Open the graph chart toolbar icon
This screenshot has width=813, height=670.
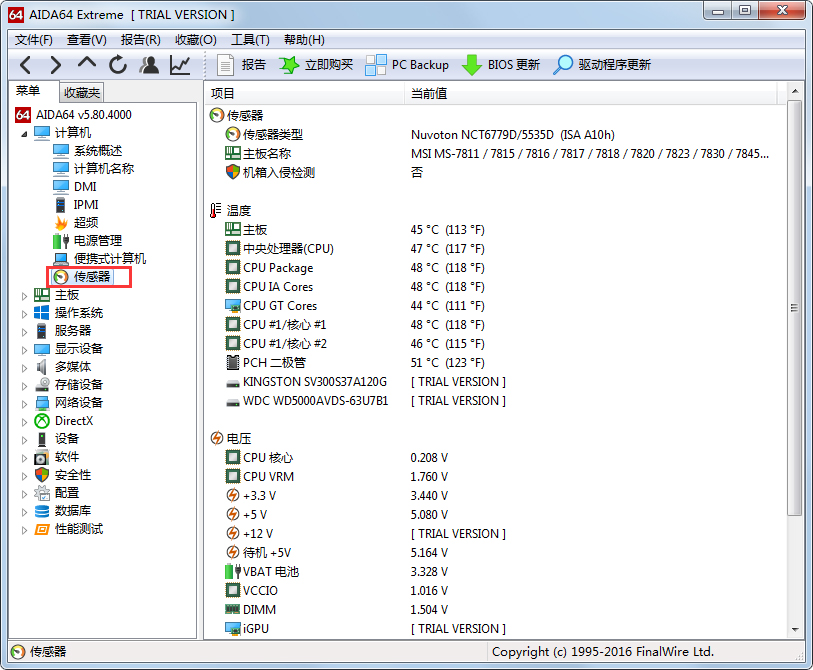[x=180, y=65]
